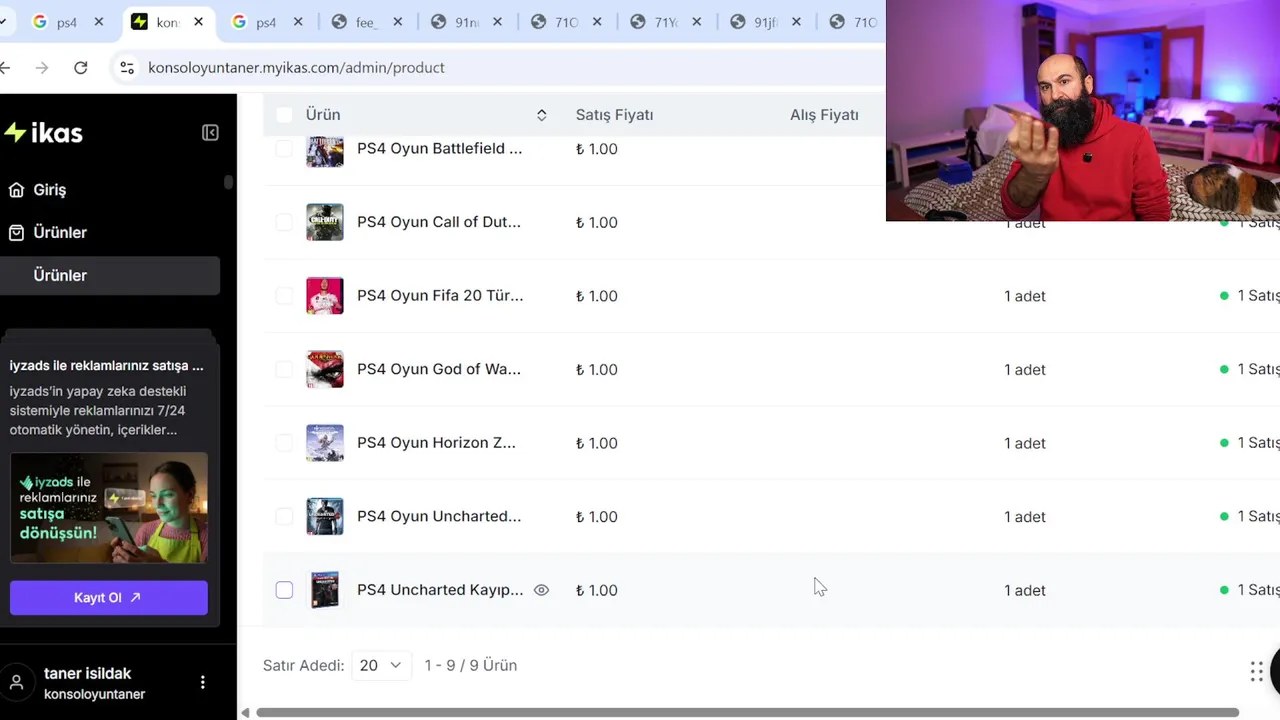Open PS4 Oyun Fifa 20 Tür product link
Viewport: 1280px width, 720px height.
click(440, 296)
